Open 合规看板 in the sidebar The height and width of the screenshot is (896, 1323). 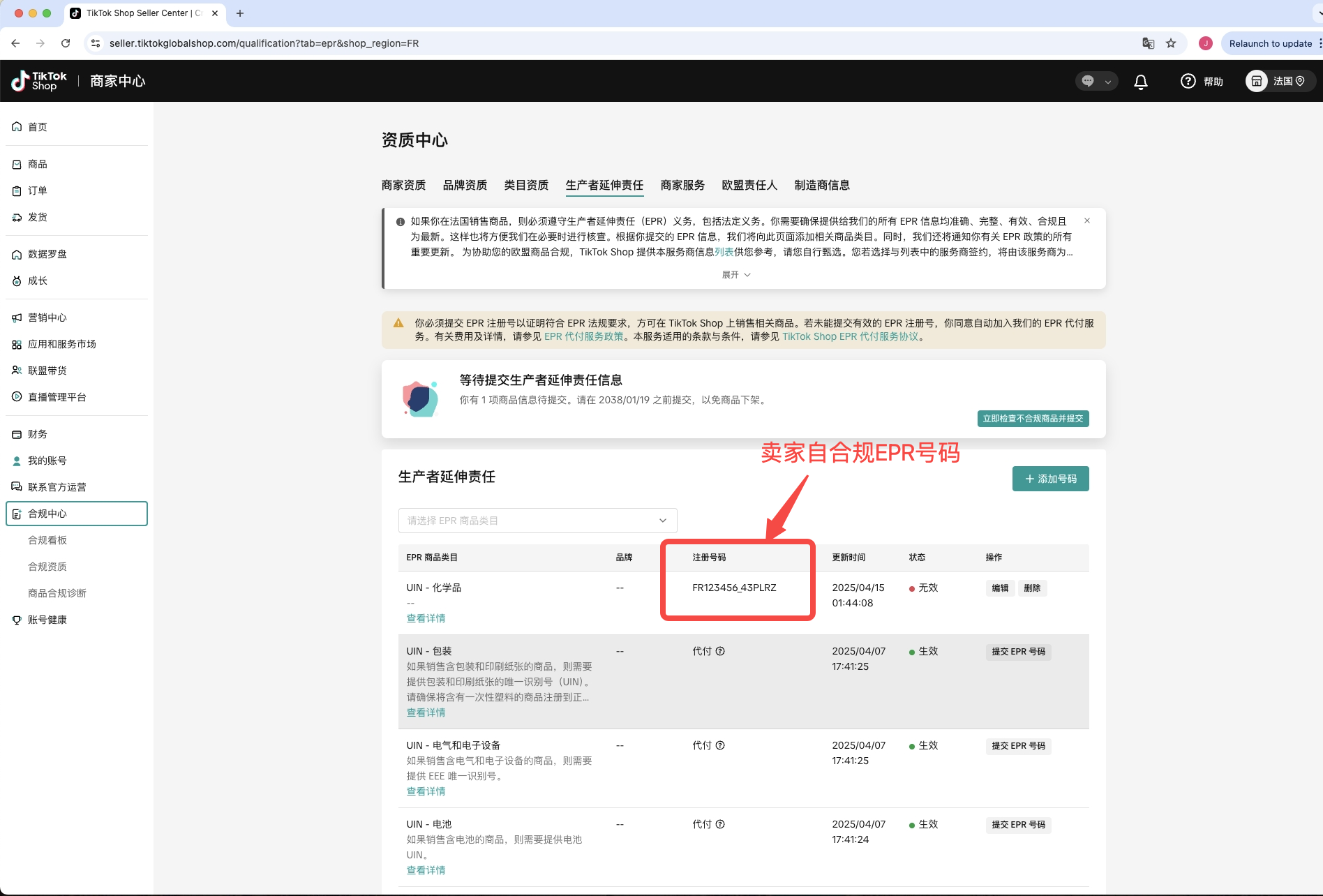click(47, 540)
